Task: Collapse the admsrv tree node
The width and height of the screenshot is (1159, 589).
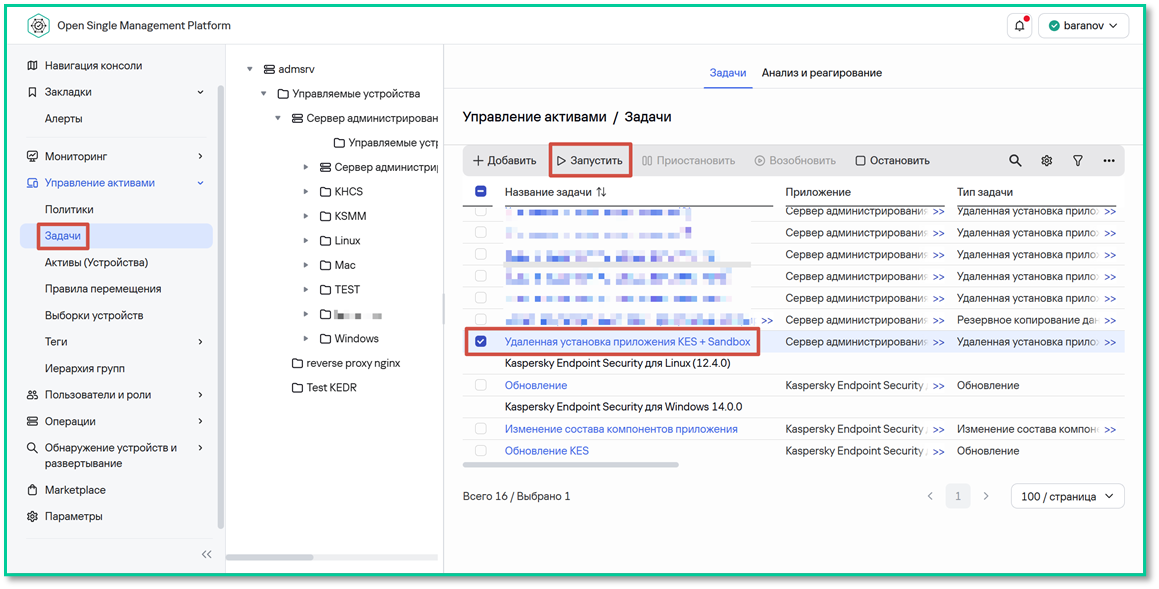Action: coord(250,69)
